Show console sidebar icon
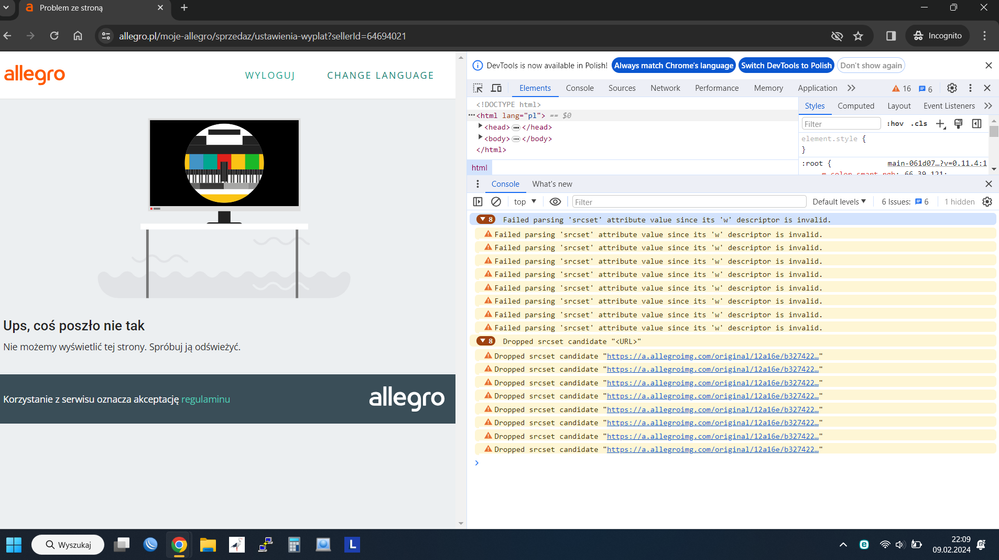Screen dimensions: 999x560 [478, 202]
